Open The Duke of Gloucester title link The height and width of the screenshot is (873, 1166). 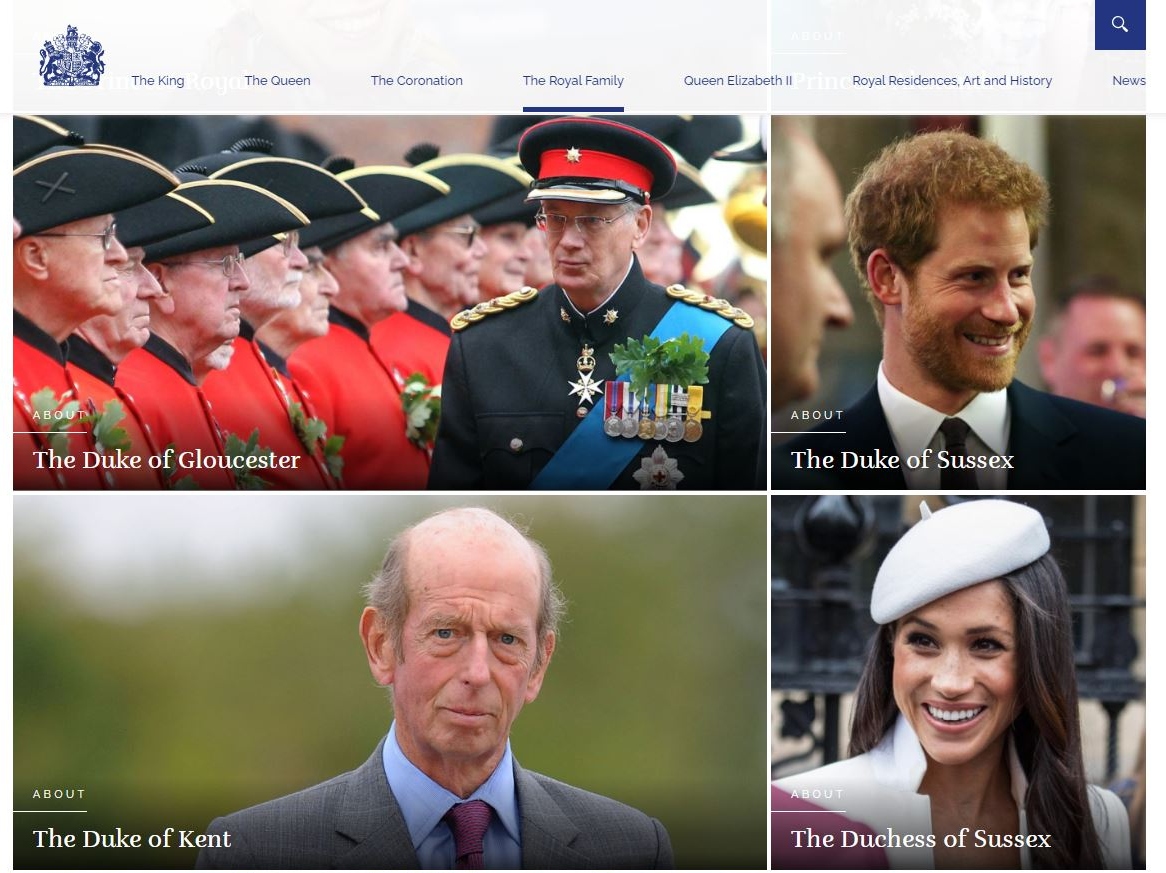(x=167, y=460)
